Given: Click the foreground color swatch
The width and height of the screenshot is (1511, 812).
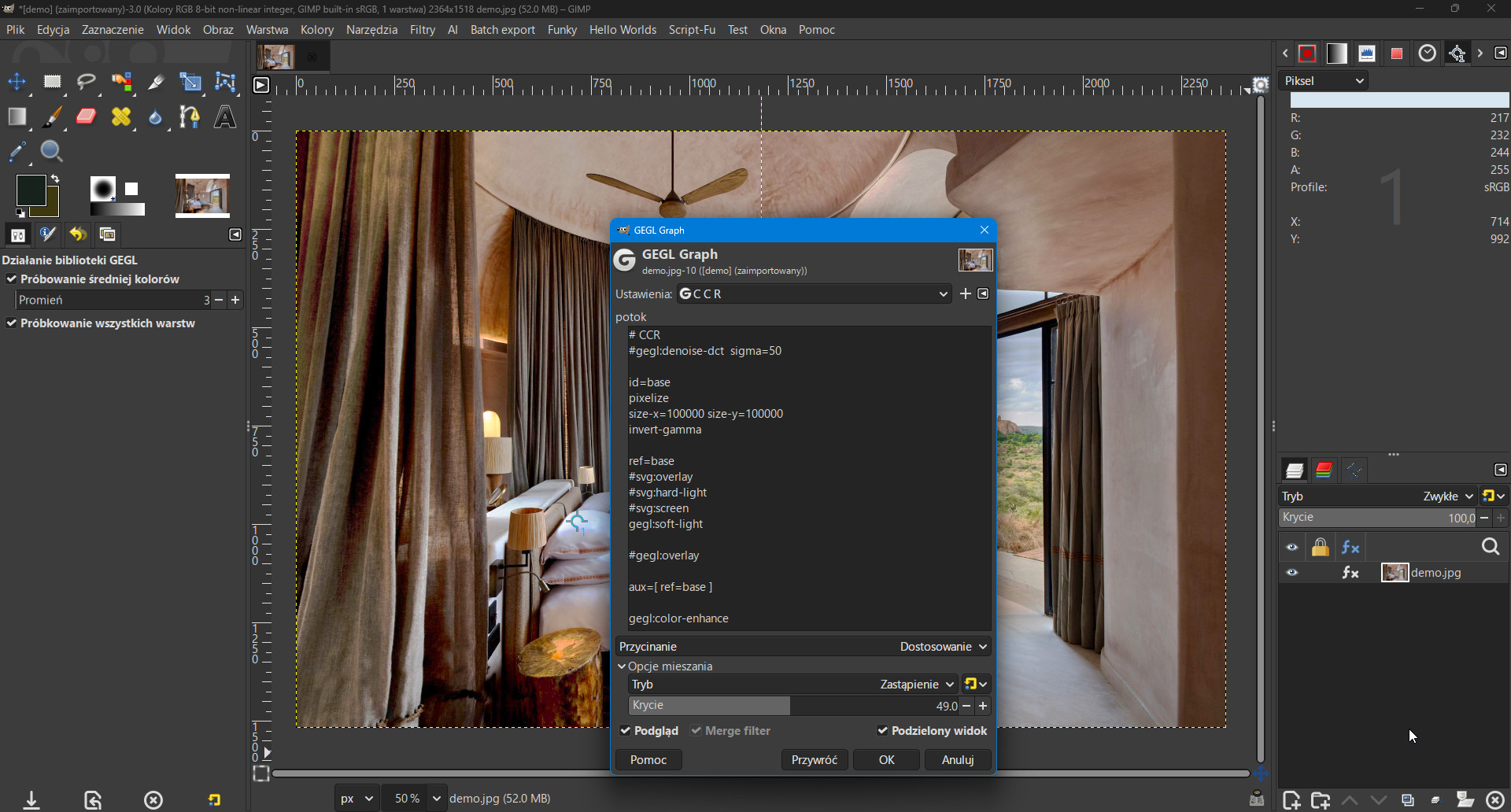Looking at the screenshot, I should pyautogui.click(x=31, y=190).
